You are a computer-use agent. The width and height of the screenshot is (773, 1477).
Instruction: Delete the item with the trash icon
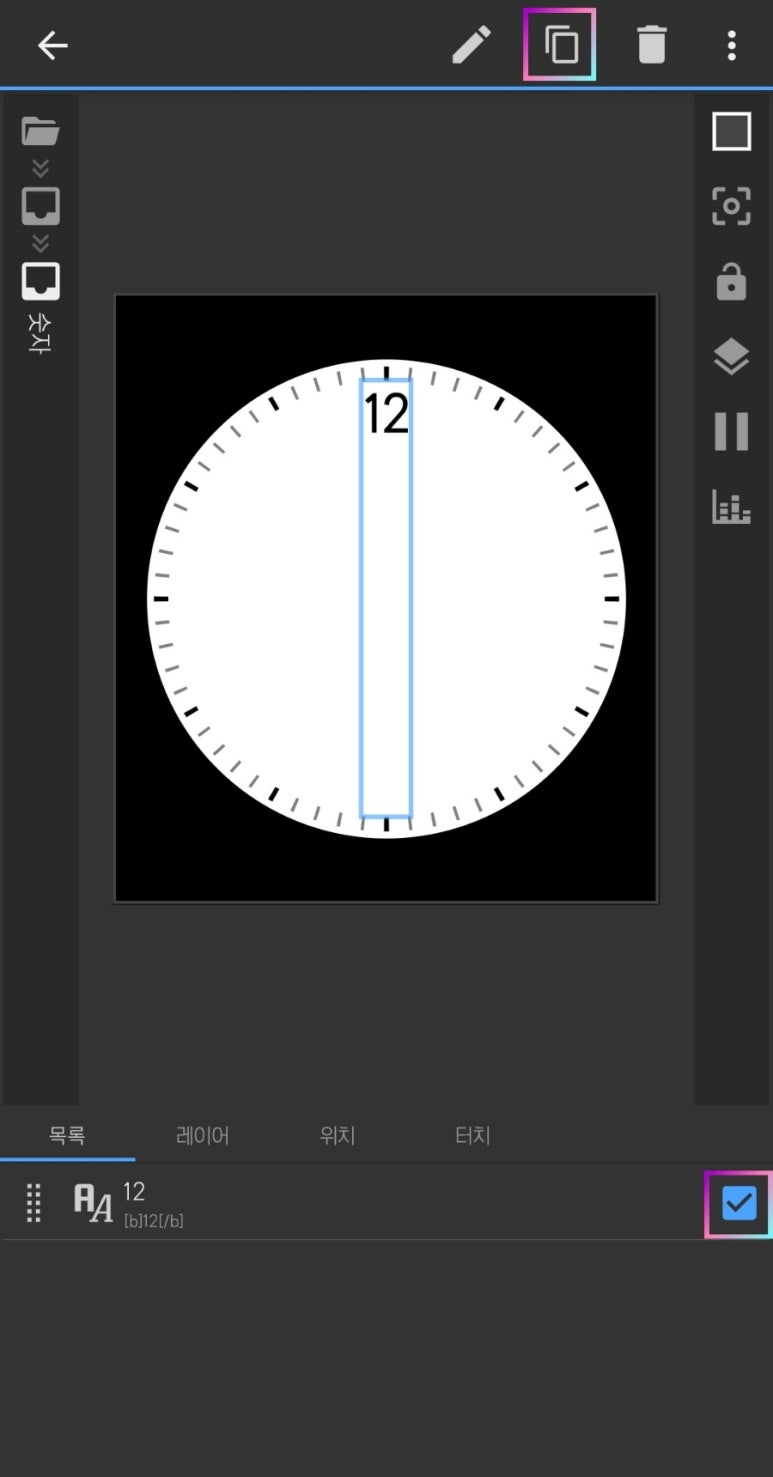[x=651, y=45]
